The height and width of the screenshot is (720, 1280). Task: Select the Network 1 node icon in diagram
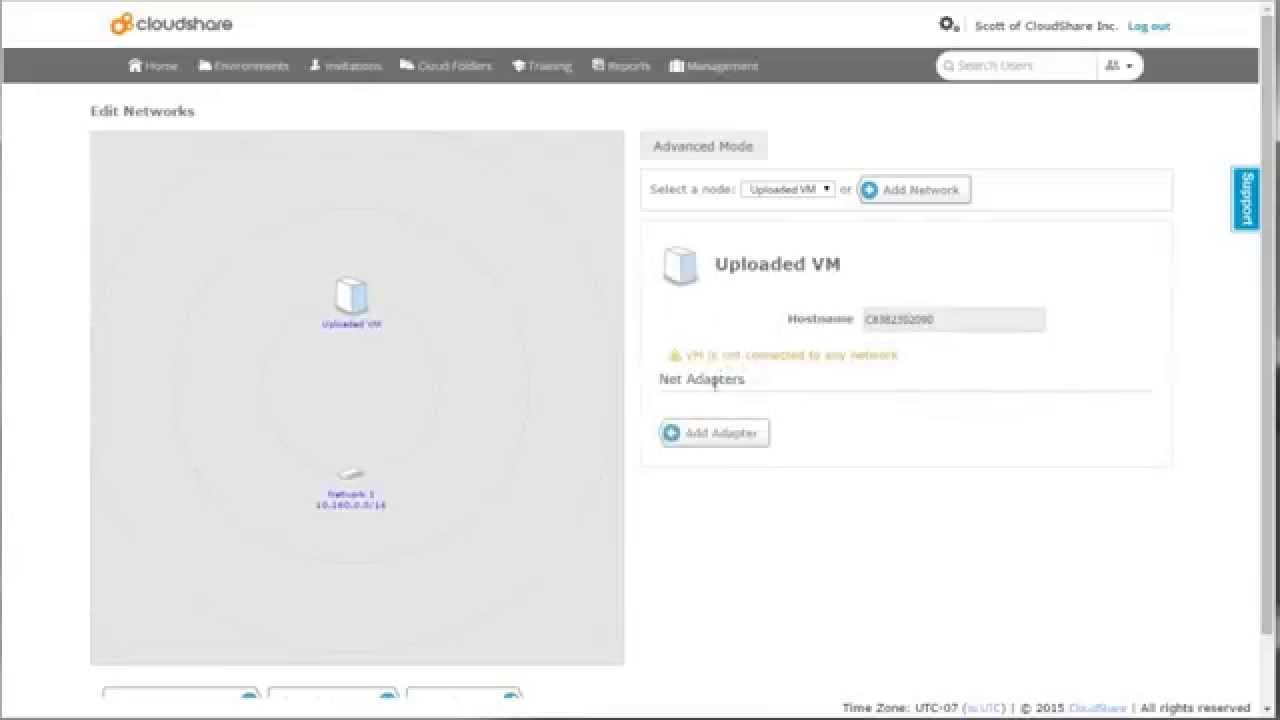(350, 473)
